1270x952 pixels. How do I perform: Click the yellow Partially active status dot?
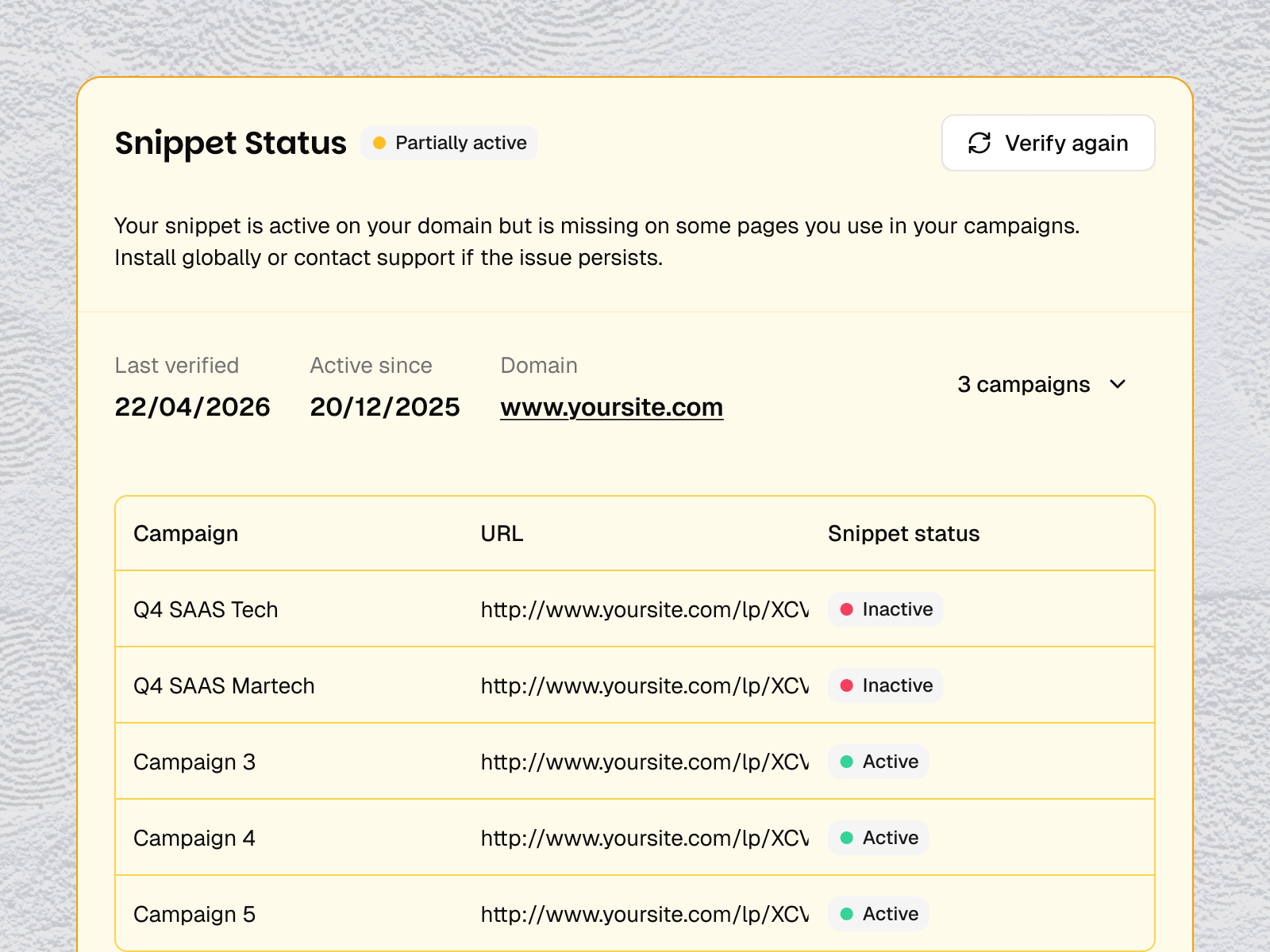tap(379, 143)
